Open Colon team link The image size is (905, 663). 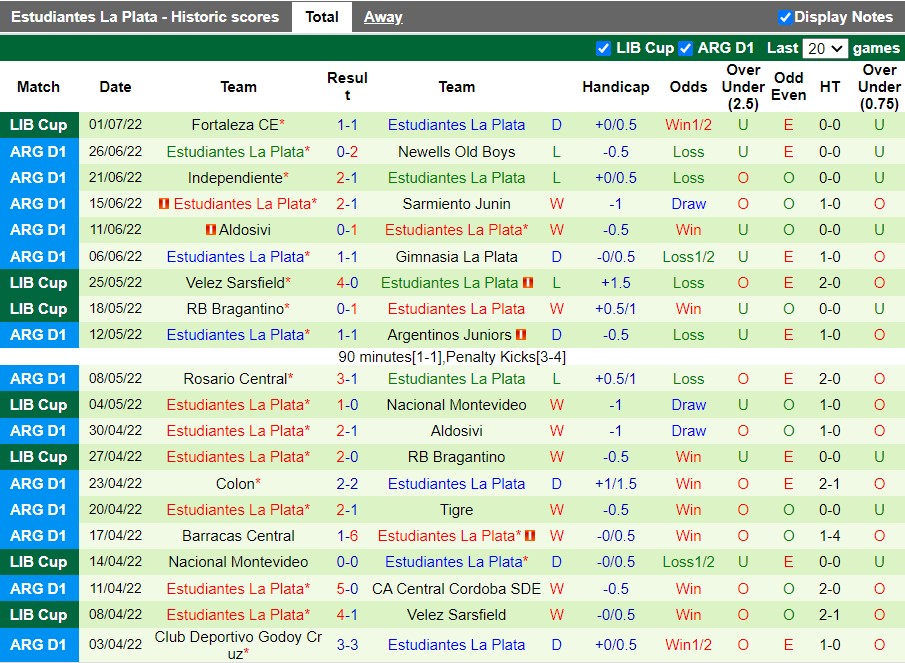click(235, 484)
